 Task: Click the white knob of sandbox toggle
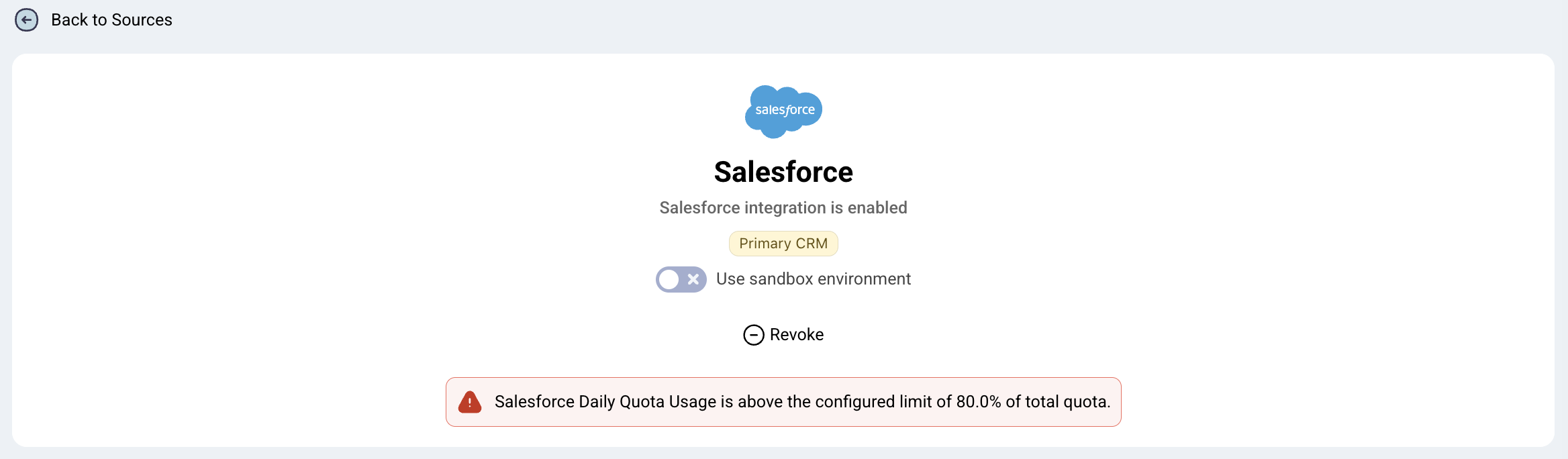pyautogui.click(x=669, y=279)
